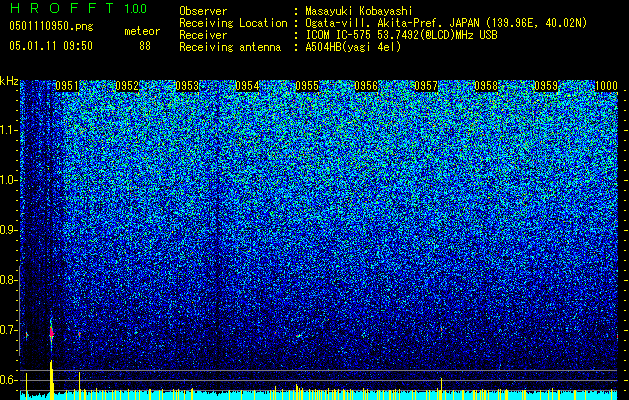Click observer name Masayuki Kobayashi

[359, 11]
